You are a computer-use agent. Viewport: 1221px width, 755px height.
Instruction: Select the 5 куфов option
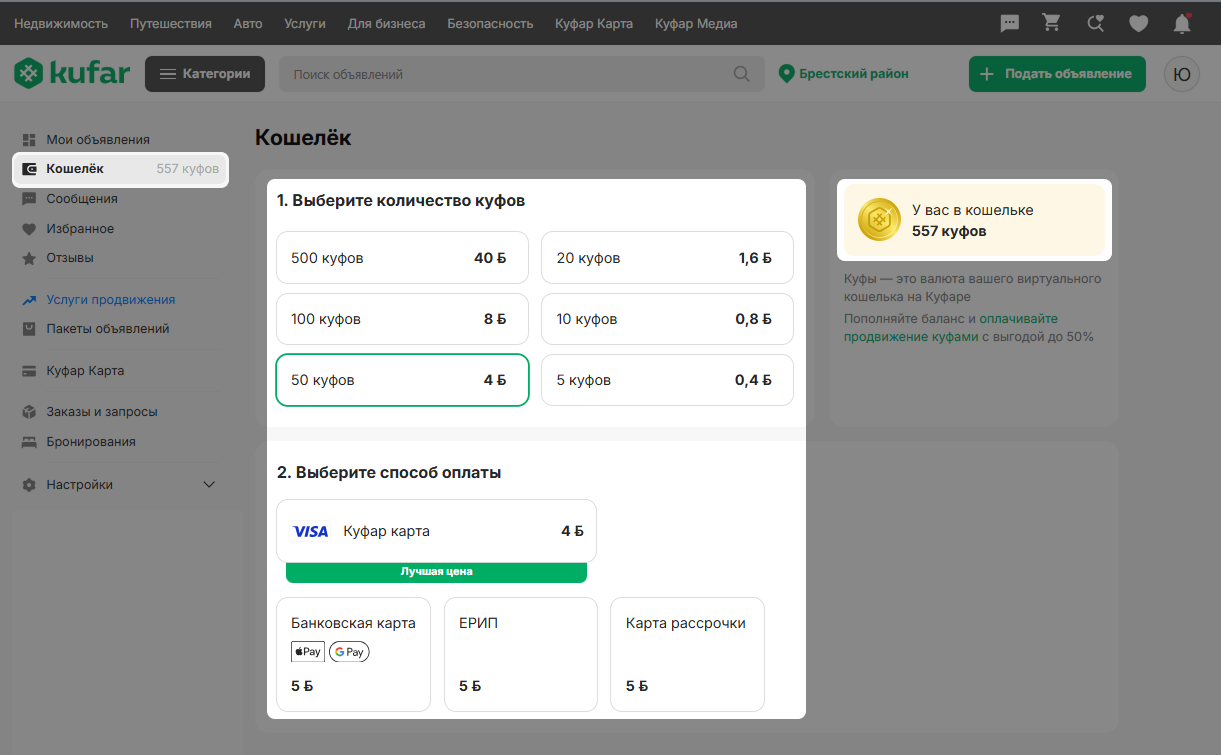[x=667, y=380]
